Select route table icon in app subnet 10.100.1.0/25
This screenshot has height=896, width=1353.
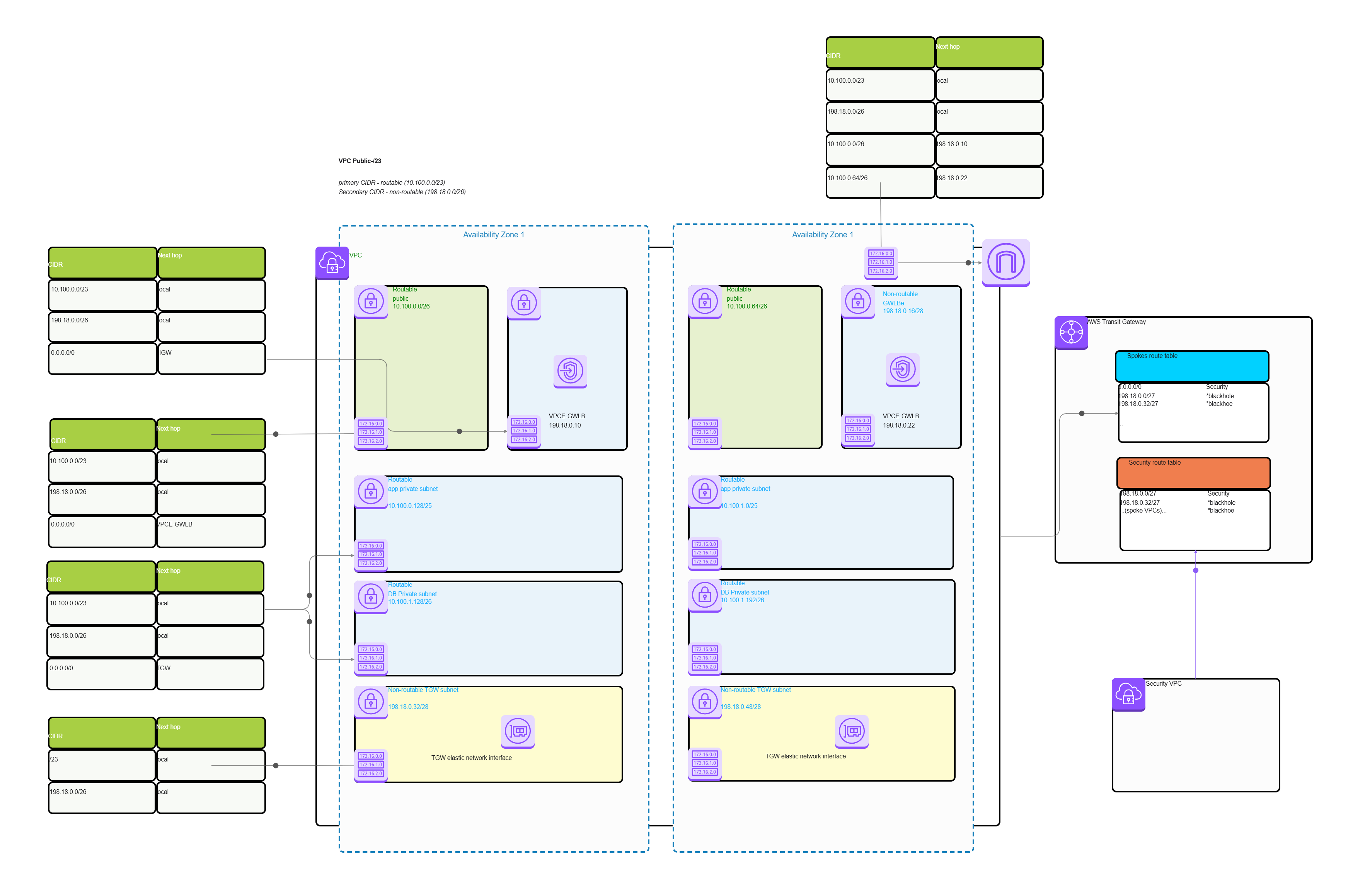(x=704, y=553)
